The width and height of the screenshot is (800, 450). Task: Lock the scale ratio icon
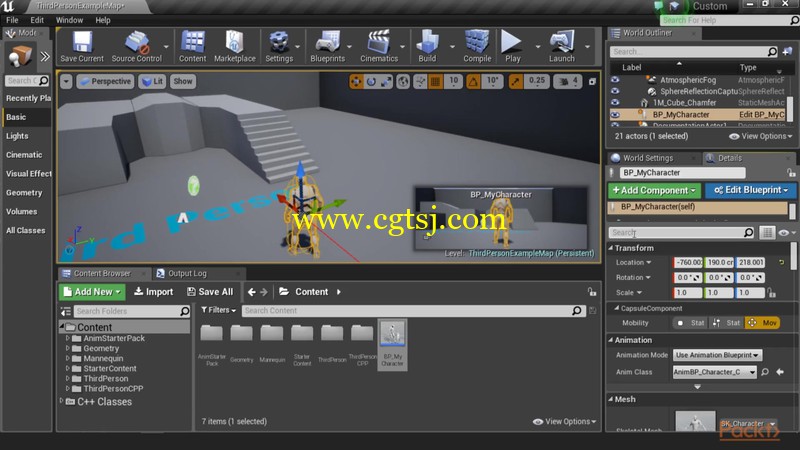(771, 293)
